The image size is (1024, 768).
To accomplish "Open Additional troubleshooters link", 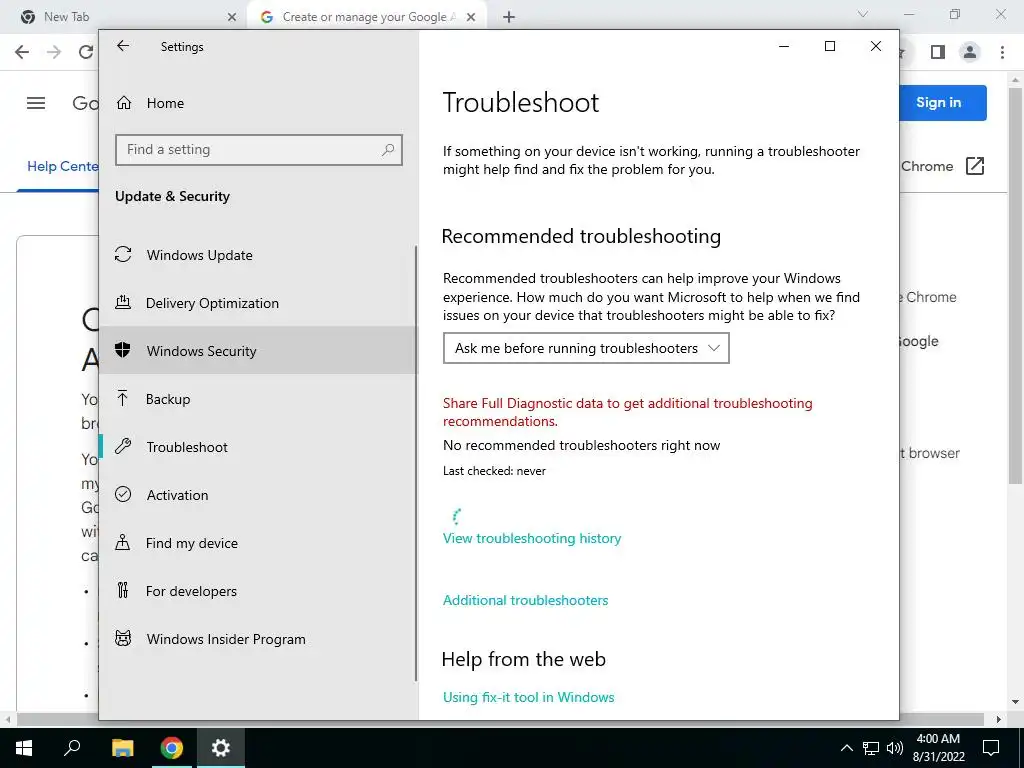I will 525,600.
